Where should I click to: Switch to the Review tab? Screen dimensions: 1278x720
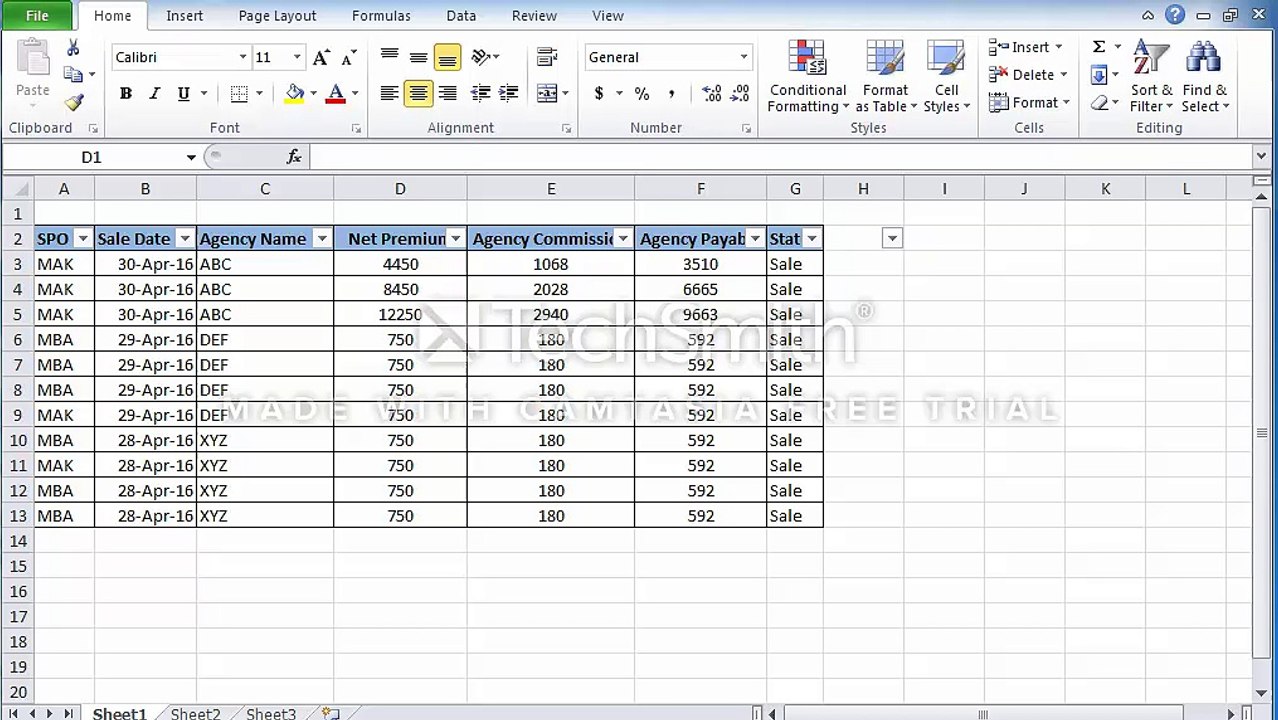click(x=534, y=16)
